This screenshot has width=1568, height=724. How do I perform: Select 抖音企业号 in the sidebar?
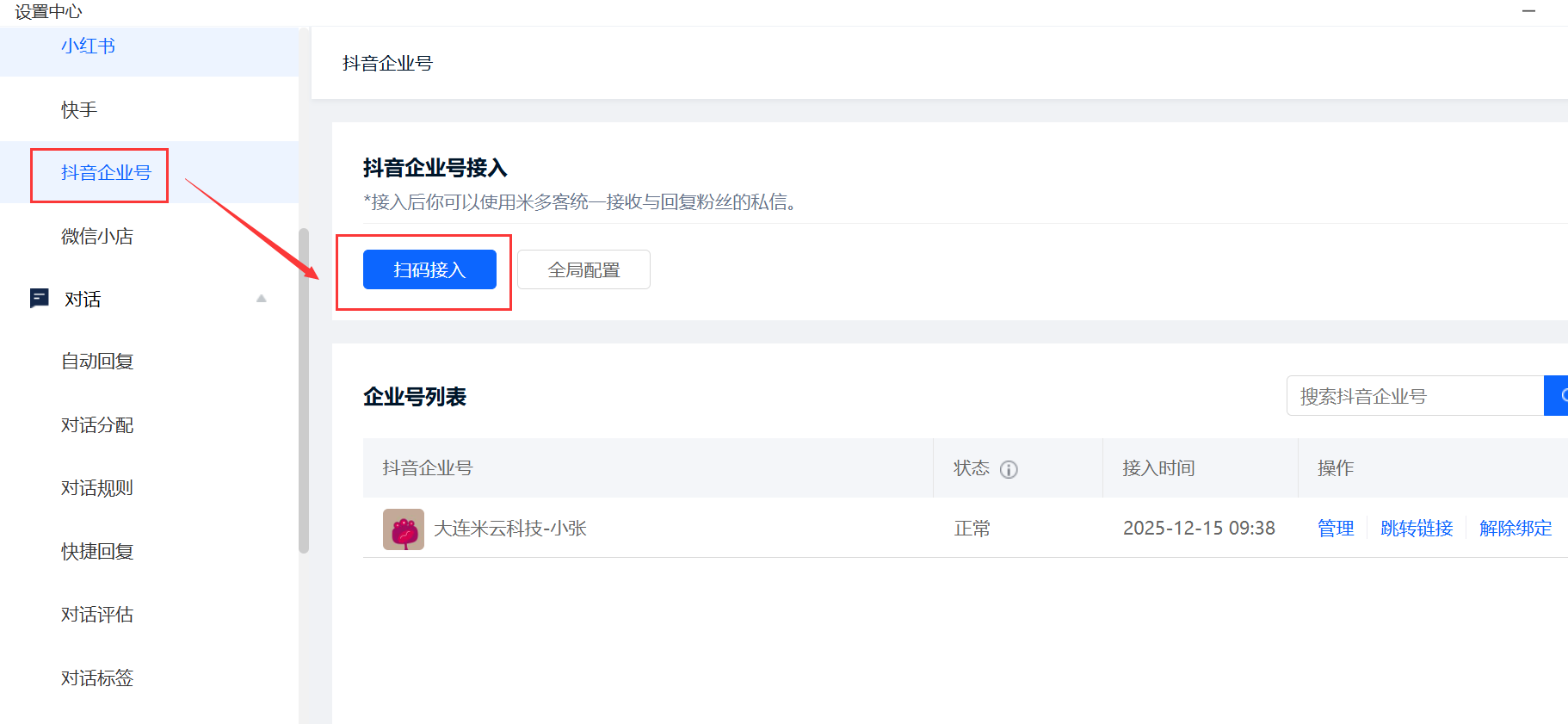pyautogui.click(x=106, y=173)
